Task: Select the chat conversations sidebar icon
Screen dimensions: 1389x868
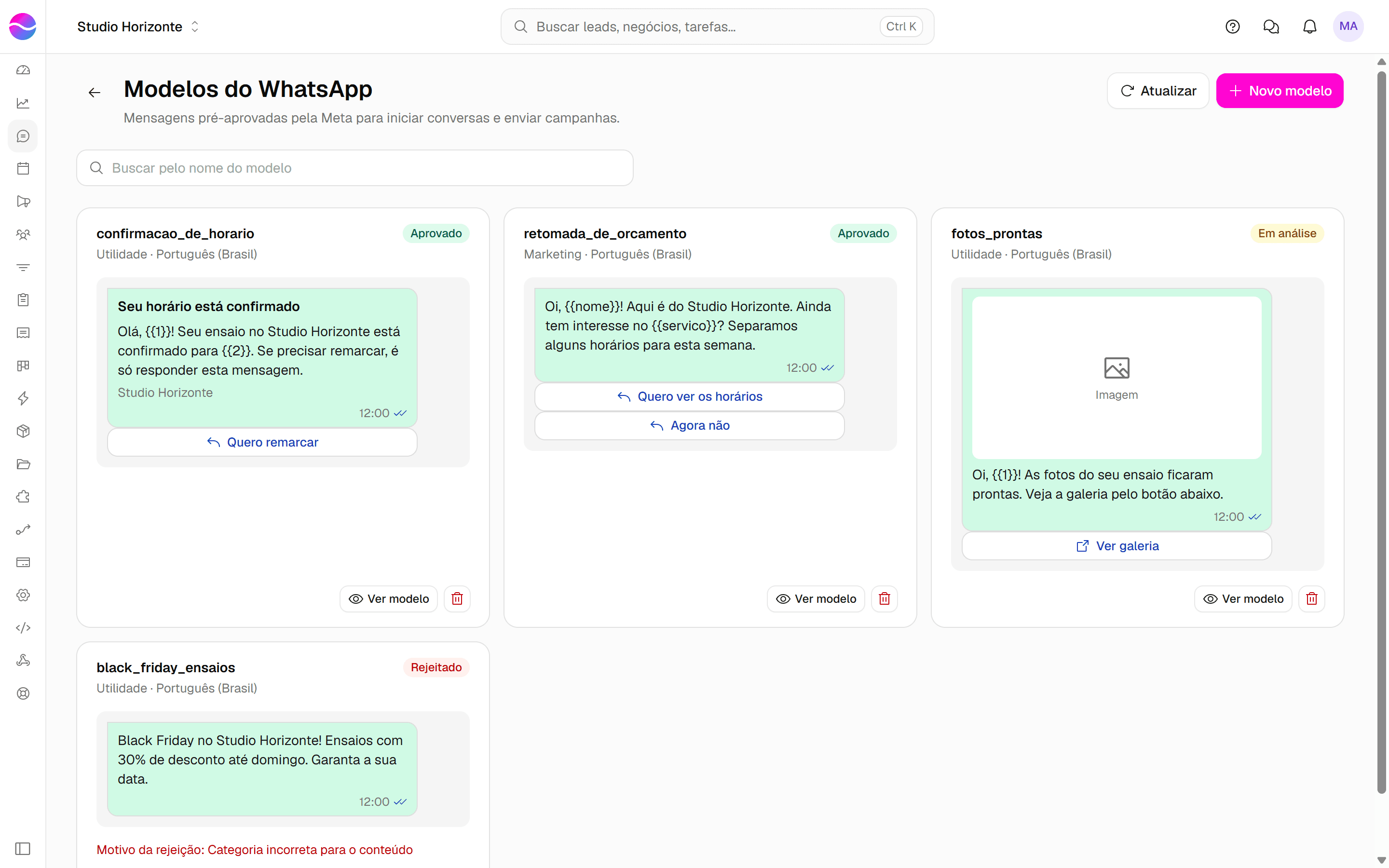Action: 23,136
